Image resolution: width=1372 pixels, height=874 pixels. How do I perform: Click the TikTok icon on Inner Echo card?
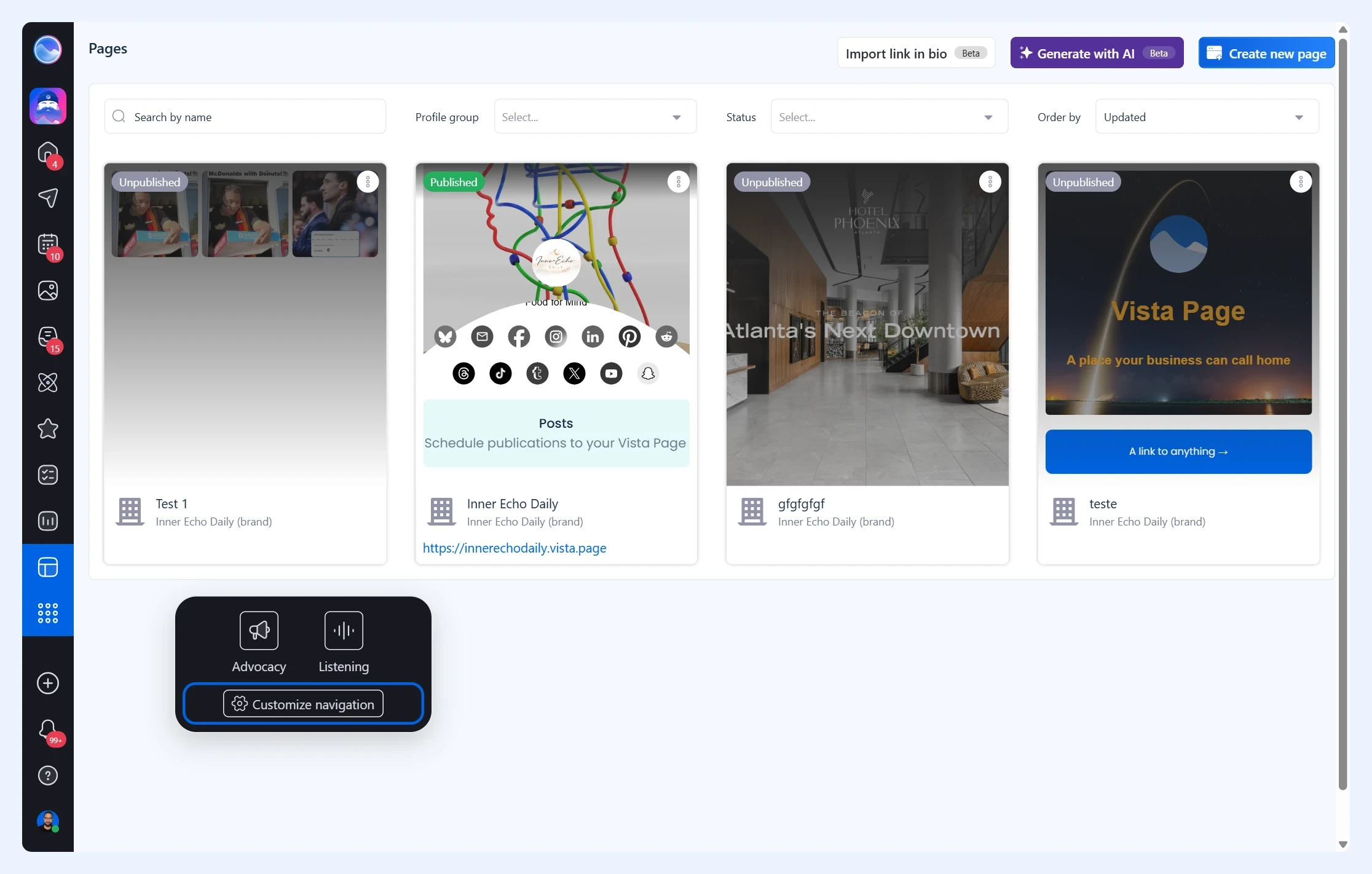(x=500, y=374)
